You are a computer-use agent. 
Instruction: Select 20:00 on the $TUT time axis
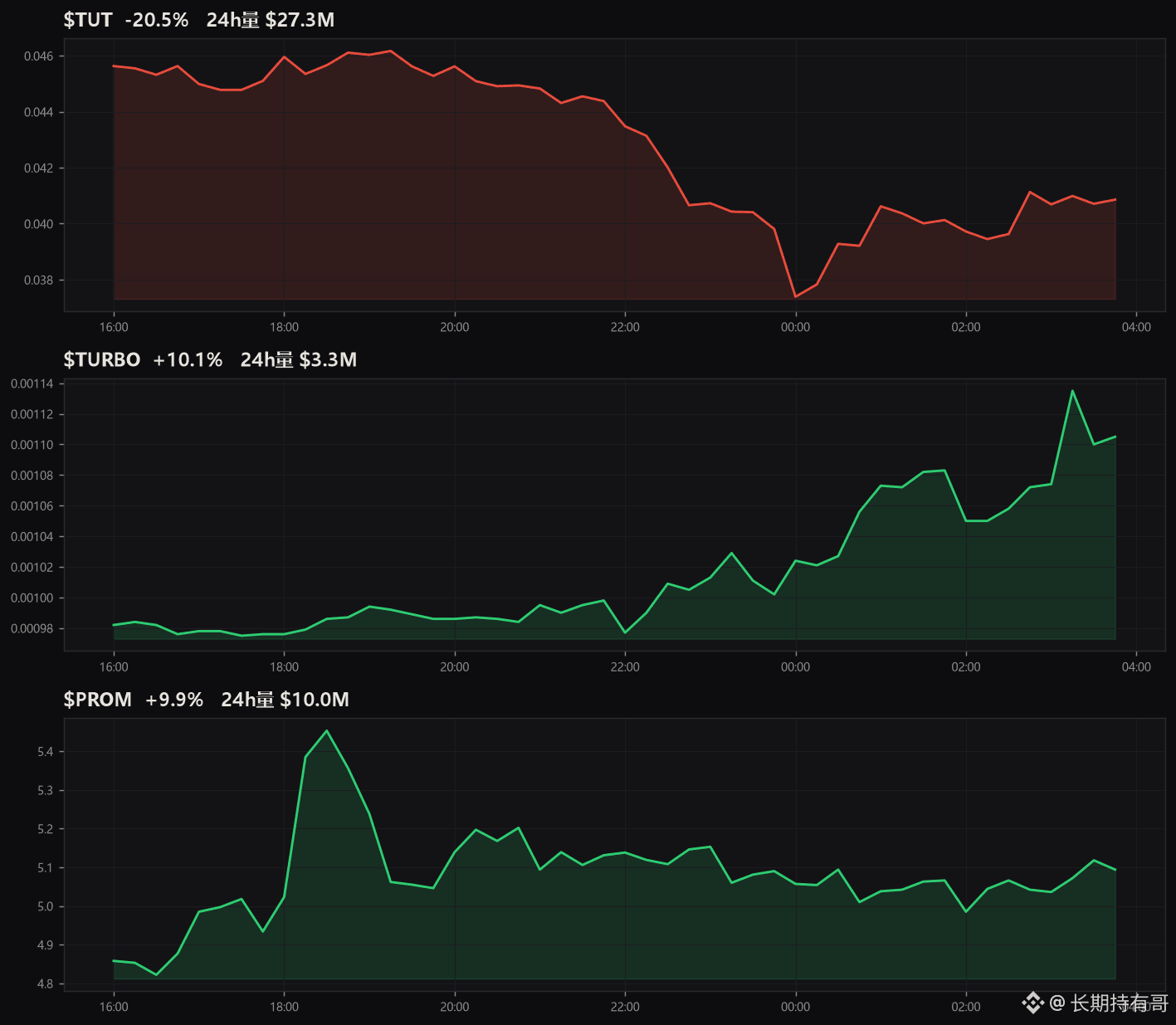point(455,327)
